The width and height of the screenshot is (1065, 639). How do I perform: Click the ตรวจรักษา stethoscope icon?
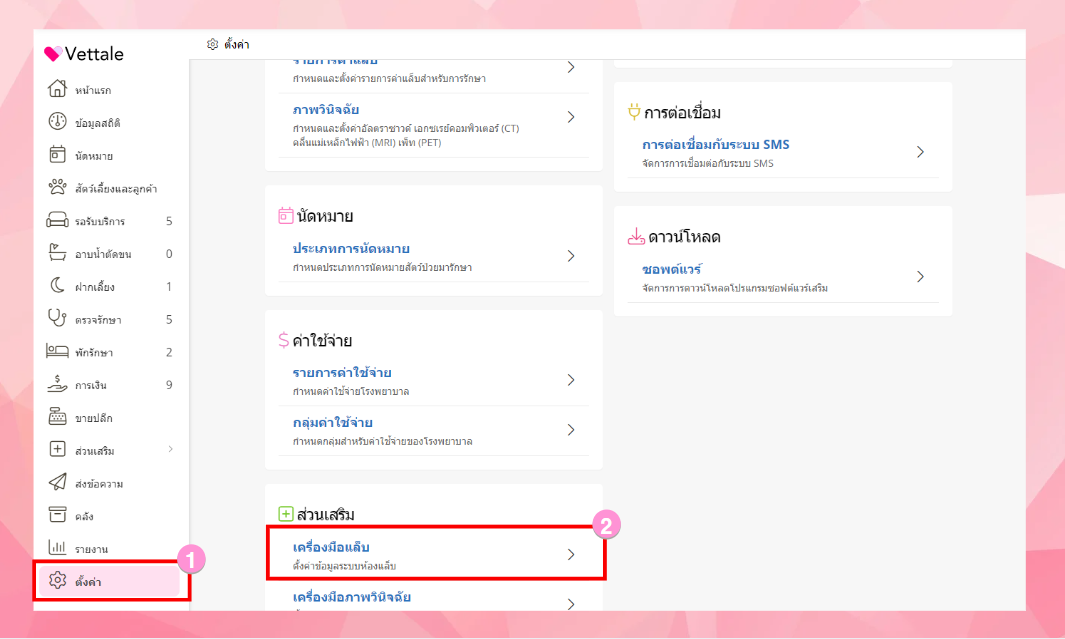[57, 318]
